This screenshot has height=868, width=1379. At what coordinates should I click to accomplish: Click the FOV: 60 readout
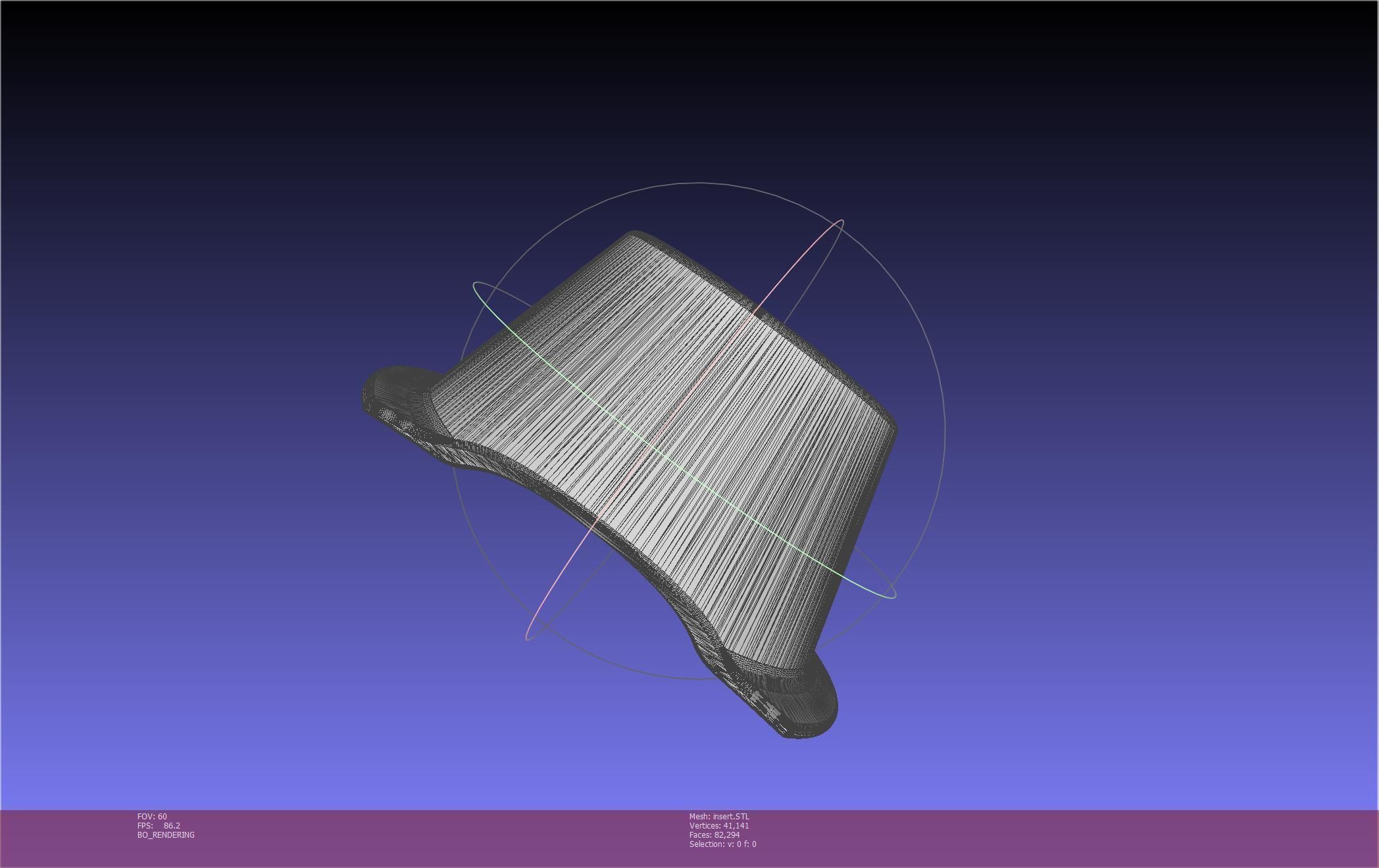click(152, 816)
